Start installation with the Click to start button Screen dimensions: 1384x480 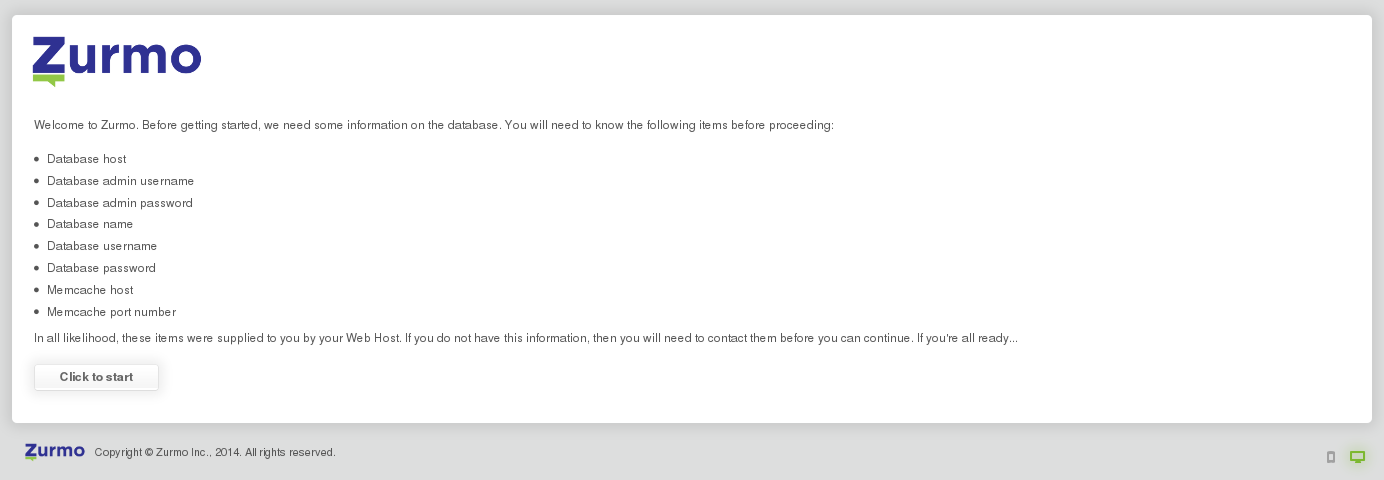(x=96, y=377)
